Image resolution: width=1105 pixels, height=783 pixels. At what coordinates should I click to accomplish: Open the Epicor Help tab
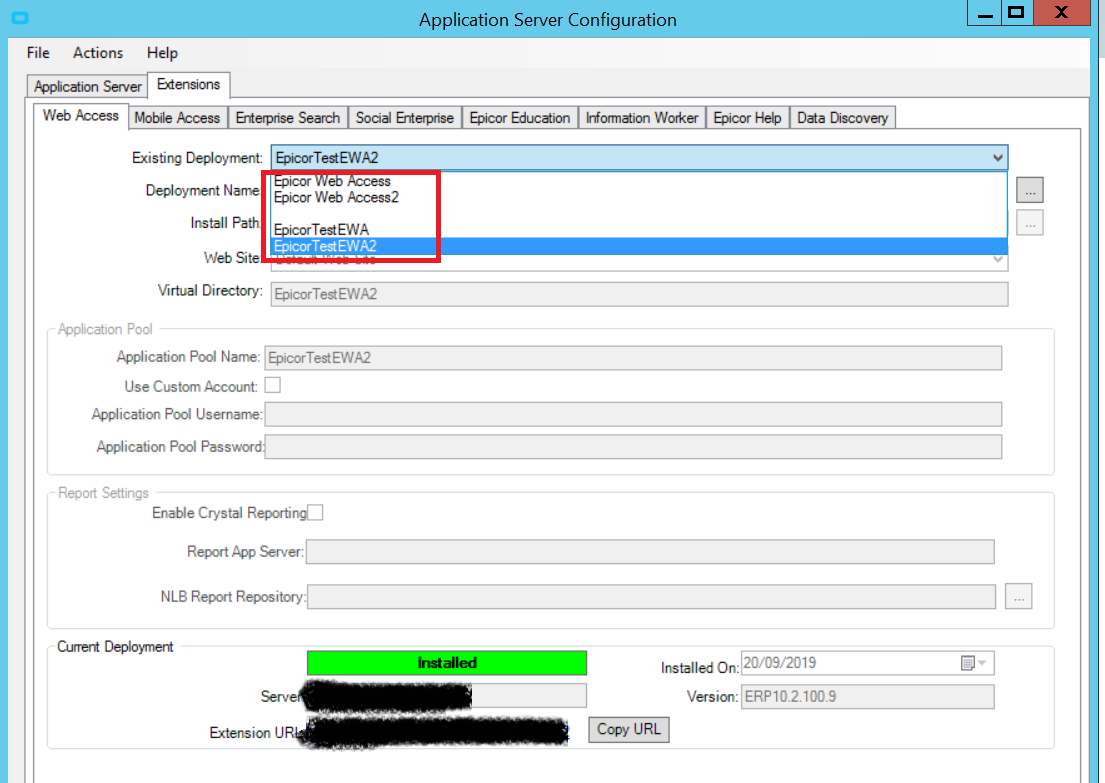(x=748, y=118)
